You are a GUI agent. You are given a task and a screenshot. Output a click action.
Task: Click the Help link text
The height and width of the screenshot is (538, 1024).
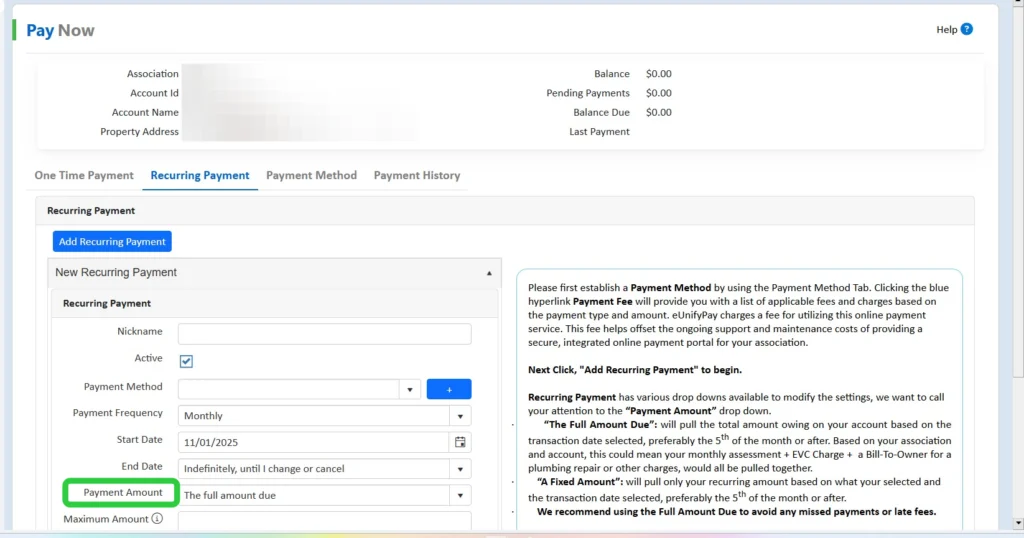pyautogui.click(x=946, y=30)
